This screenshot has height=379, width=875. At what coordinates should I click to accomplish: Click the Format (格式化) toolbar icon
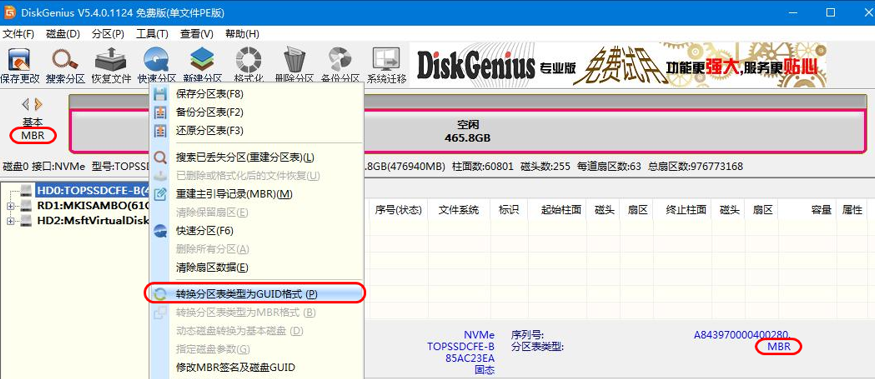tap(249, 64)
